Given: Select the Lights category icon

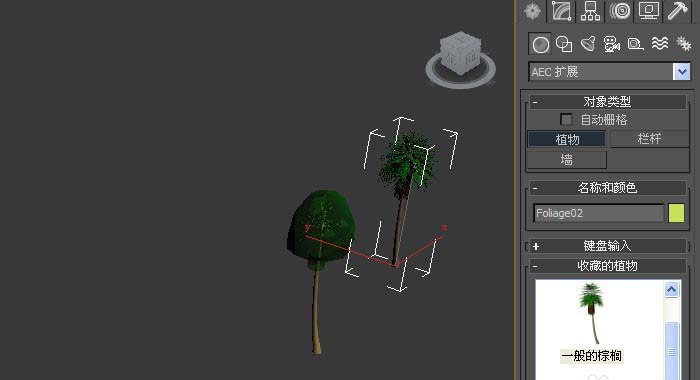Looking at the screenshot, I should pyautogui.click(x=588, y=44).
